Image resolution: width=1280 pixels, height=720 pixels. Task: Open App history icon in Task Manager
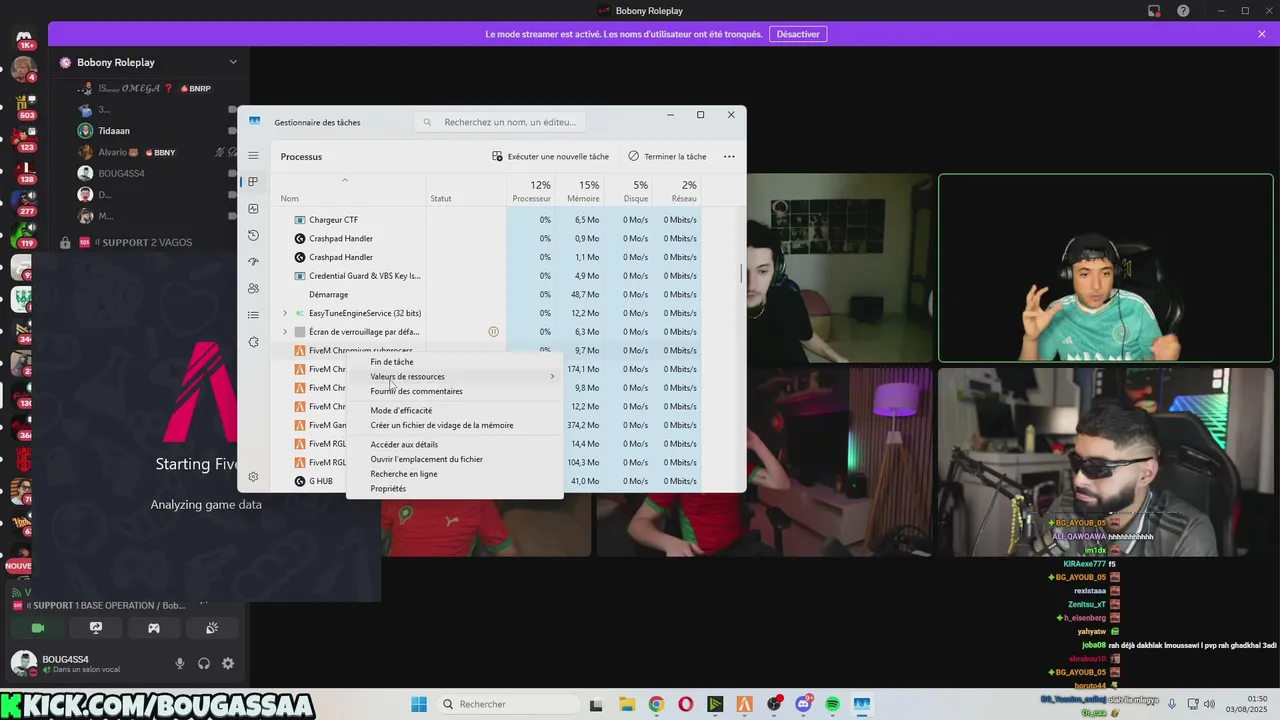[254, 235]
